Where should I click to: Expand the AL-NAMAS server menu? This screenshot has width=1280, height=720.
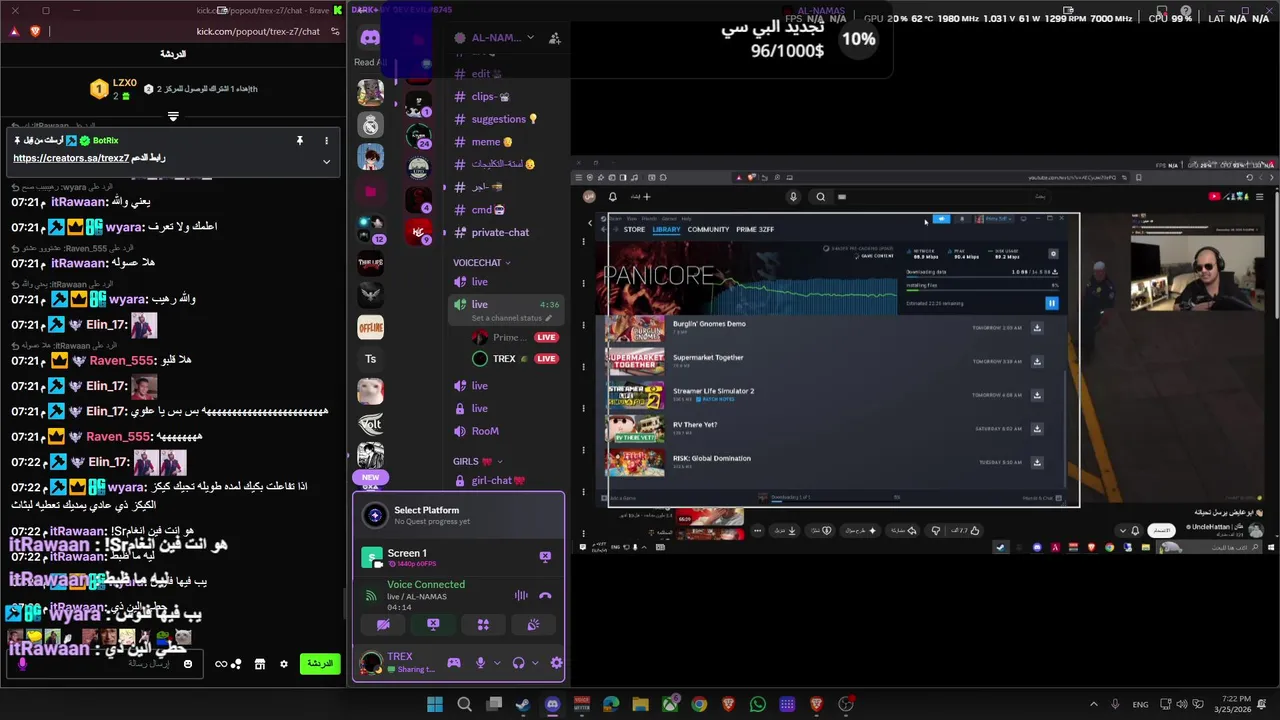[530, 38]
